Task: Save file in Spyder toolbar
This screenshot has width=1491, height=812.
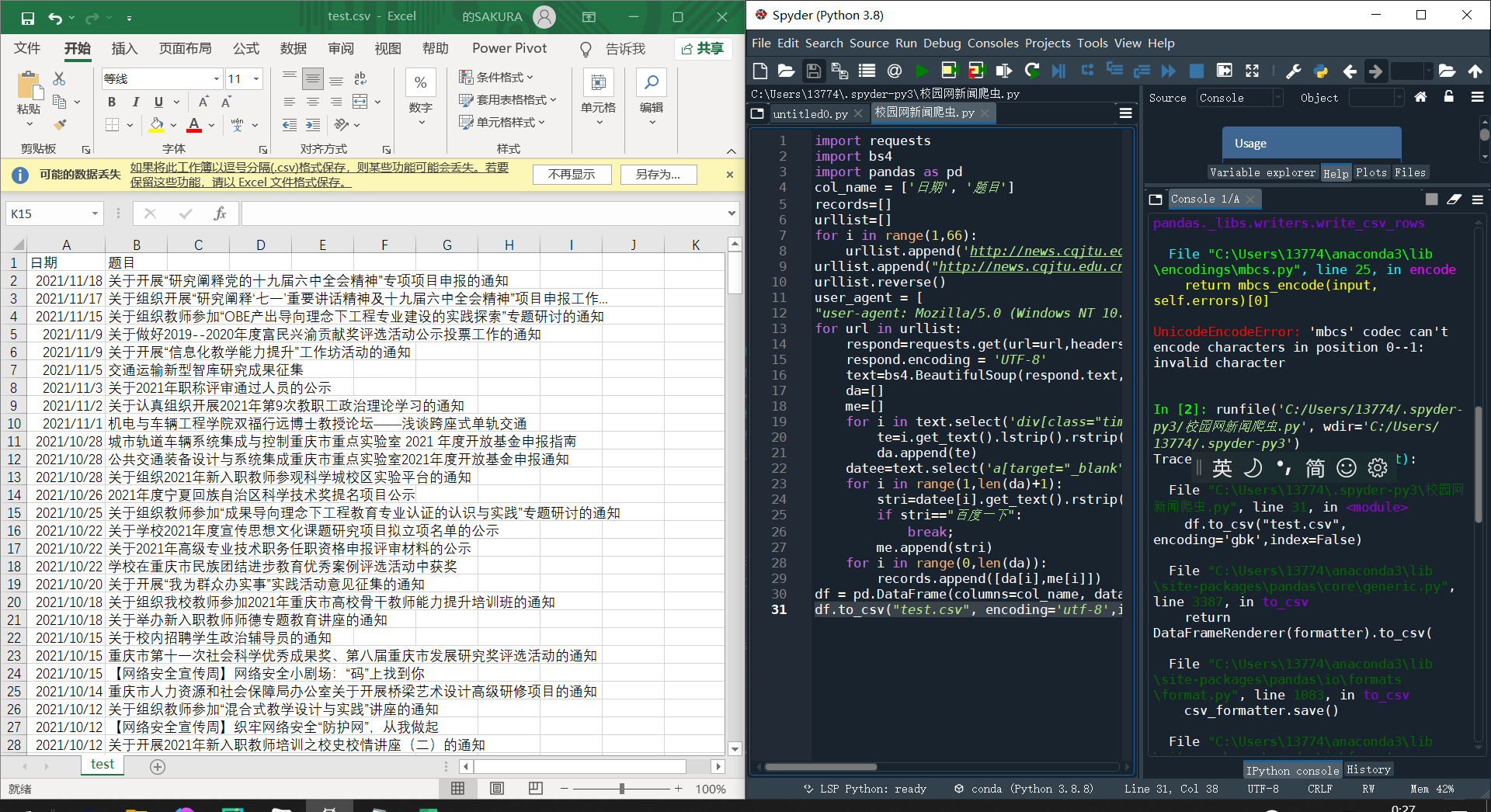Action: [x=813, y=71]
